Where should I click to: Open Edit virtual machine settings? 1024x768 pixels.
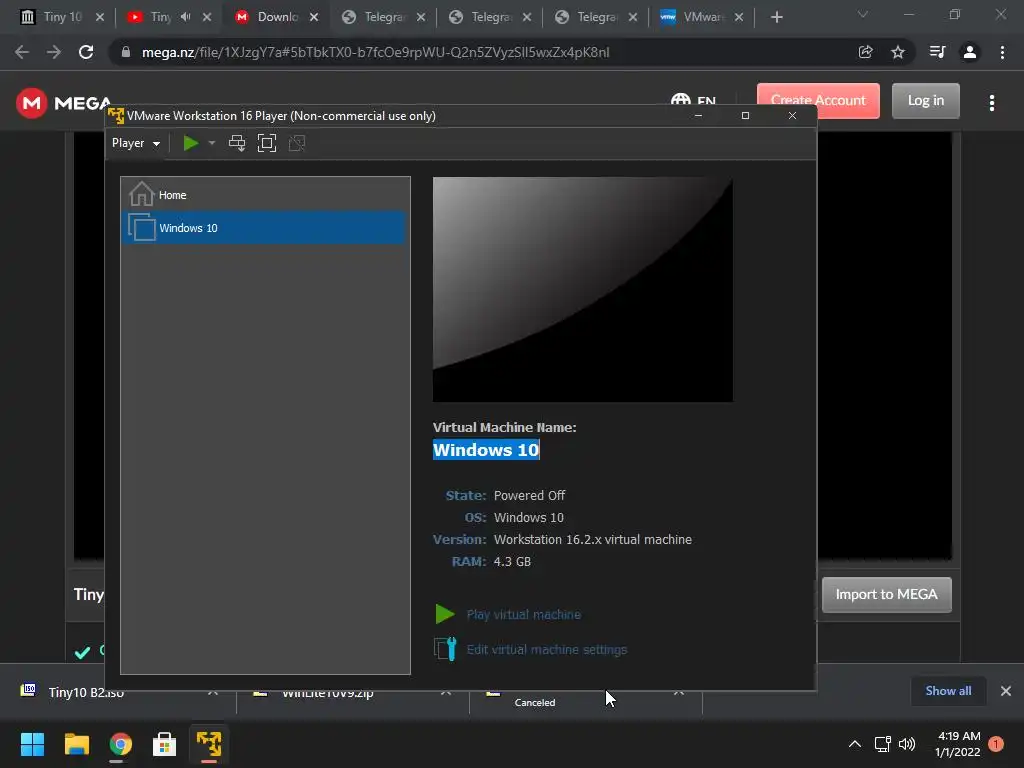pyautogui.click(x=547, y=650)
